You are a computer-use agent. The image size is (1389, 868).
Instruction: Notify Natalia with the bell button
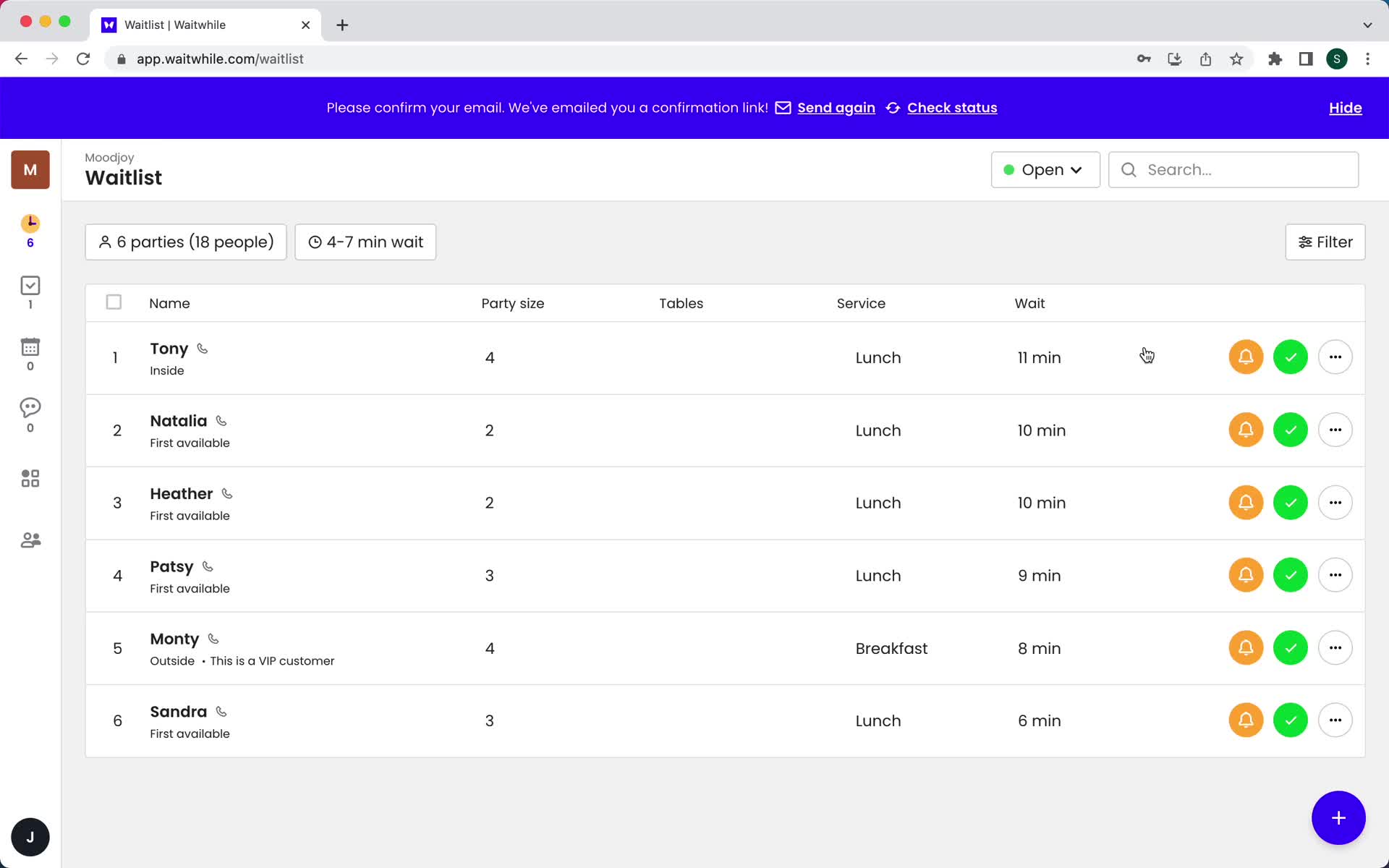[x=1246, y=430]
